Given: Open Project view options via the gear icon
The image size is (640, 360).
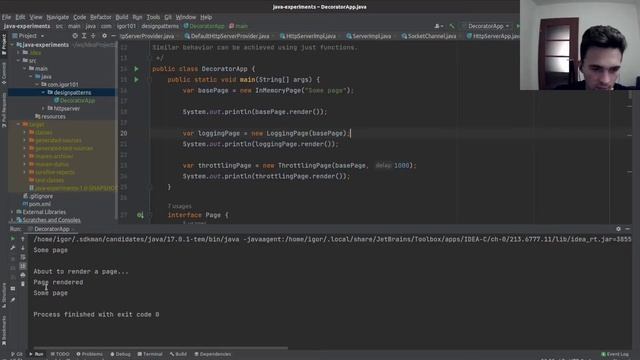Looking at the screenshot, I should (x=104, y=36).
